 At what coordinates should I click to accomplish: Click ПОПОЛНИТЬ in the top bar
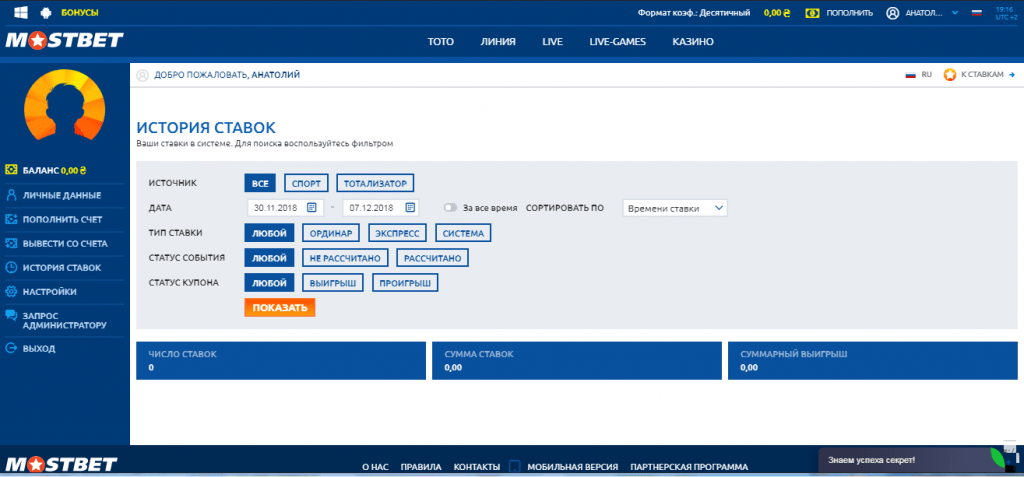point(849,12)
